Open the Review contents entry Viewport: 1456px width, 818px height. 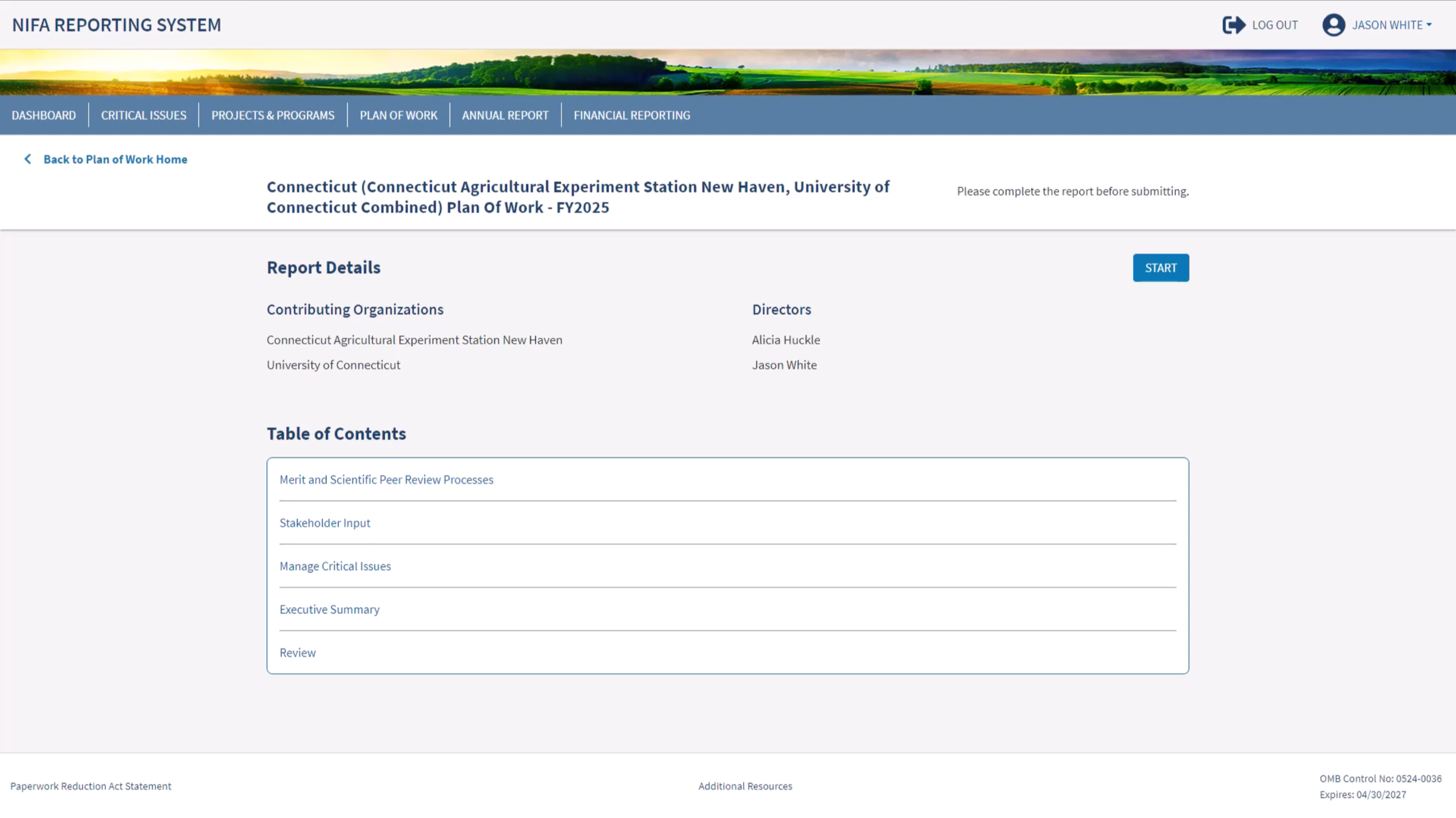pyautogui.click(x=297, y=653)
